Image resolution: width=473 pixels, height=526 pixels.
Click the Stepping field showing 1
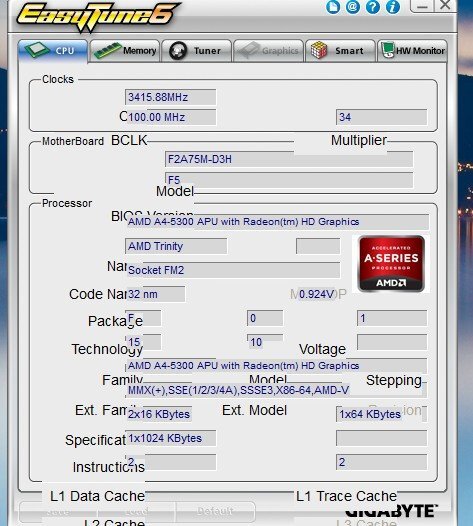392,318
